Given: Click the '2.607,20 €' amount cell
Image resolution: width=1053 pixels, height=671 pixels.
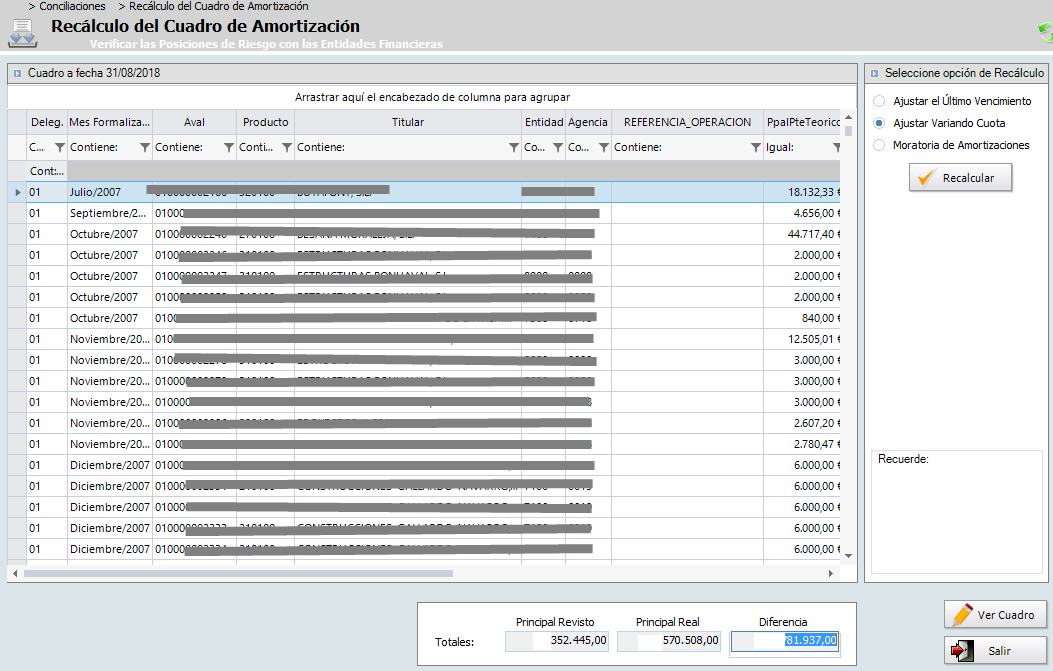Looking at the screenshot, I should click(x=802, y=423).
